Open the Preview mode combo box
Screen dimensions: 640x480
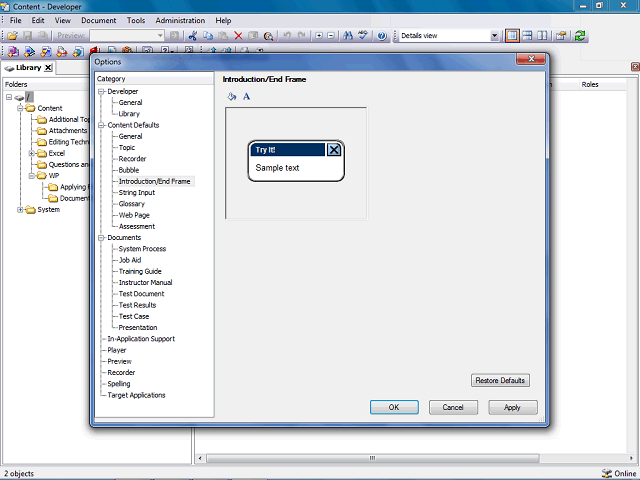click(x=127, y=36)
